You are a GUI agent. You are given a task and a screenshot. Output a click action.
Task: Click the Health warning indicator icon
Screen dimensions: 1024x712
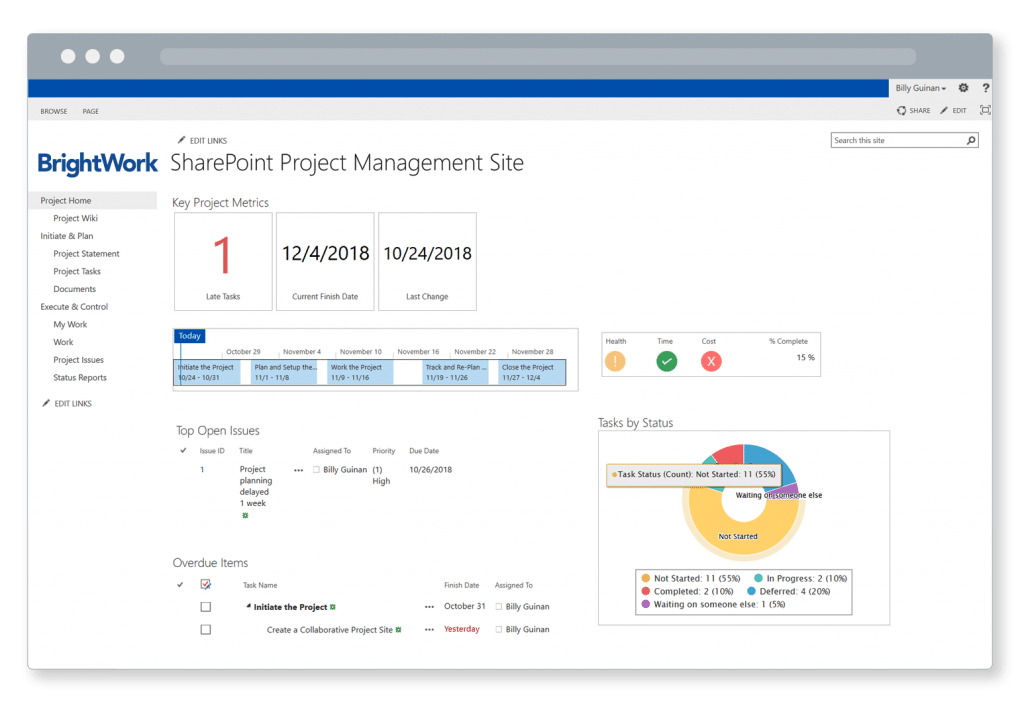point(617,361)
